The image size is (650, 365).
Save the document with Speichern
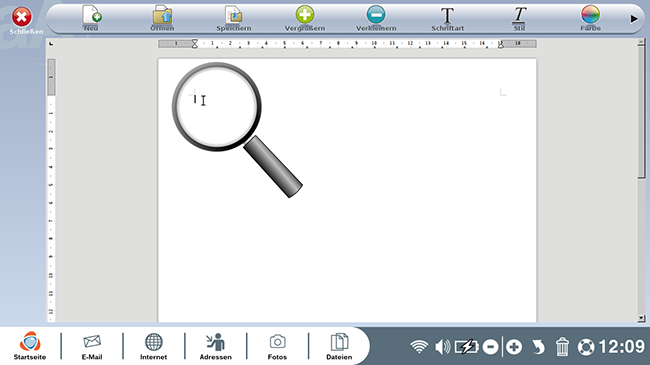click(233, 18)
